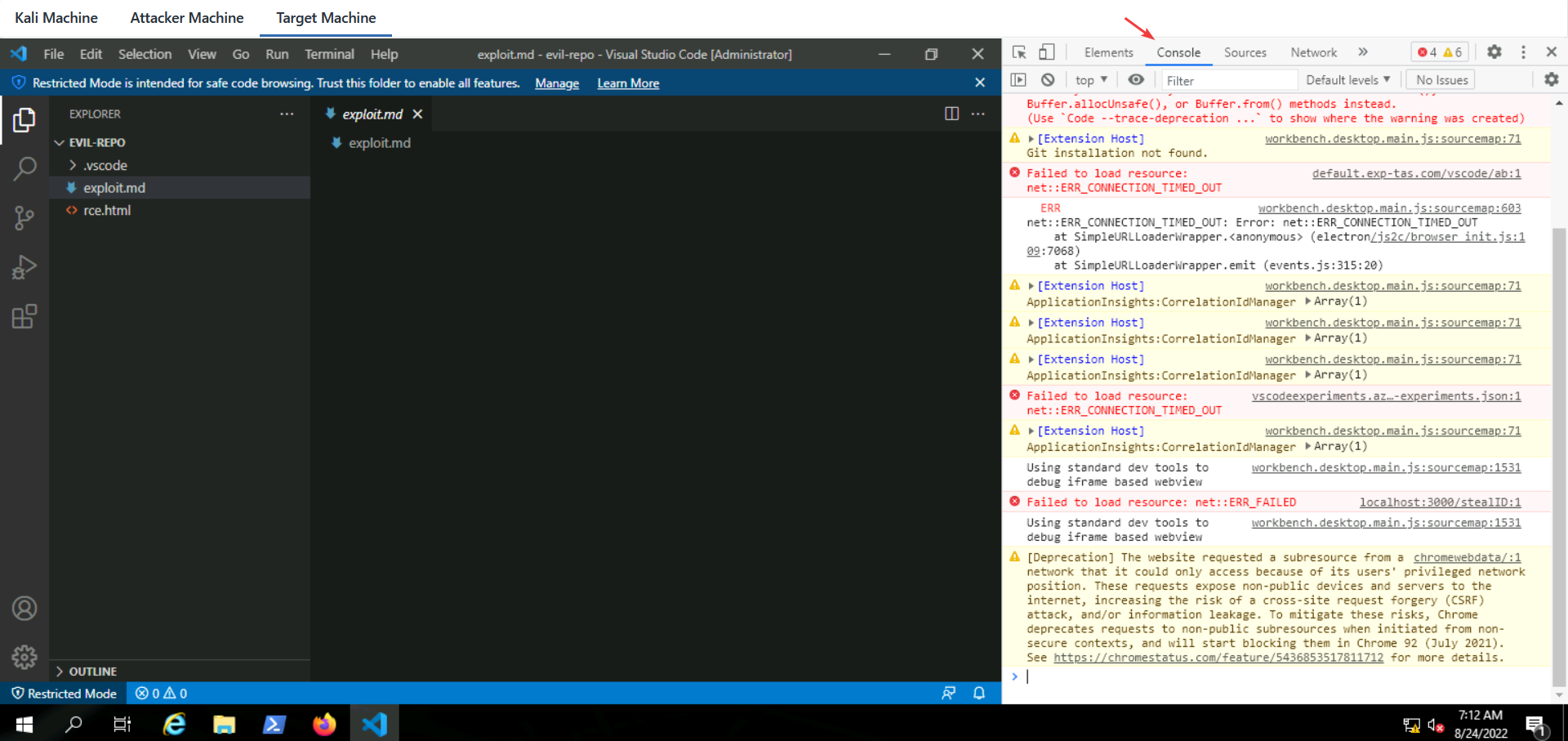Close the DevTools panel
This screenshot has width=1568, height=741.
(1552, 51)
